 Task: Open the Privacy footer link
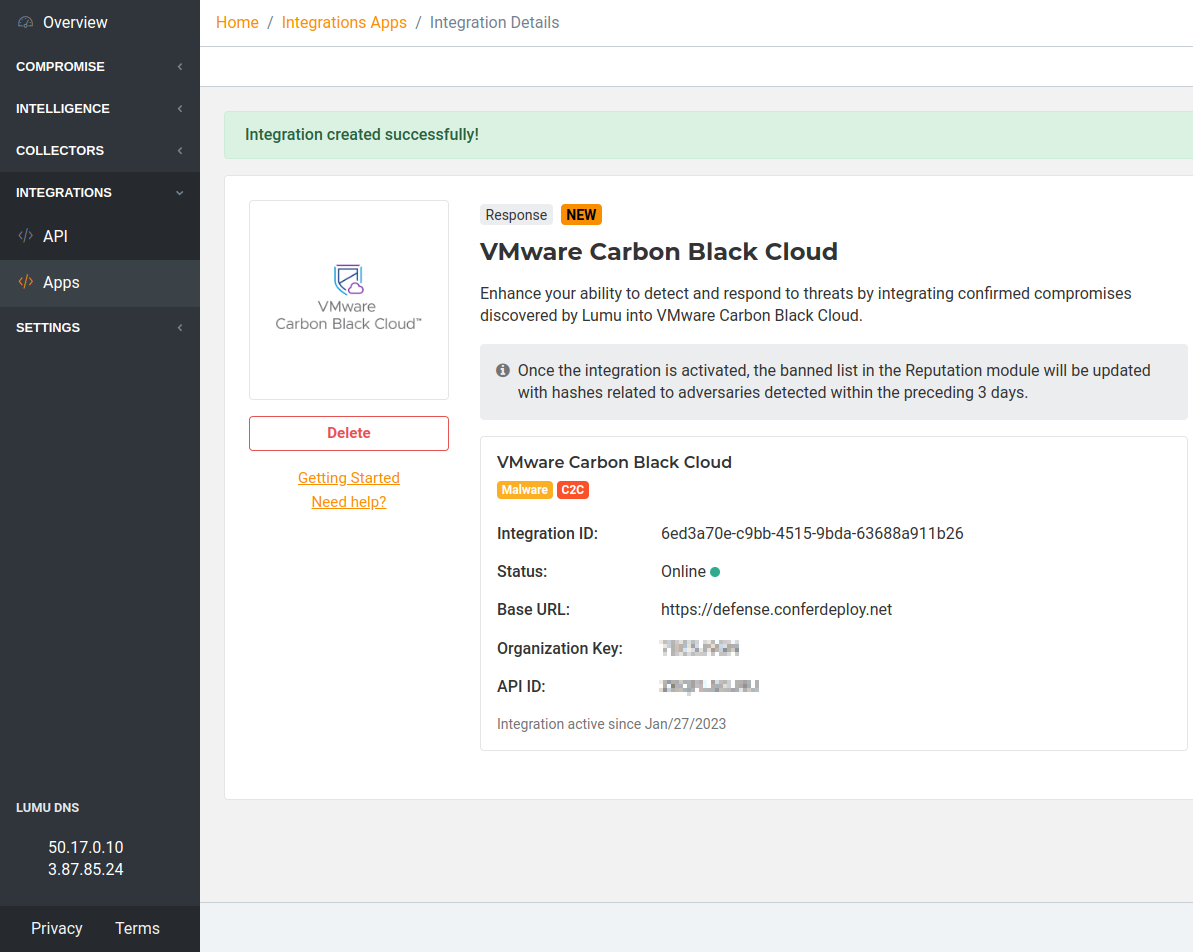click(x=57, y=928)
